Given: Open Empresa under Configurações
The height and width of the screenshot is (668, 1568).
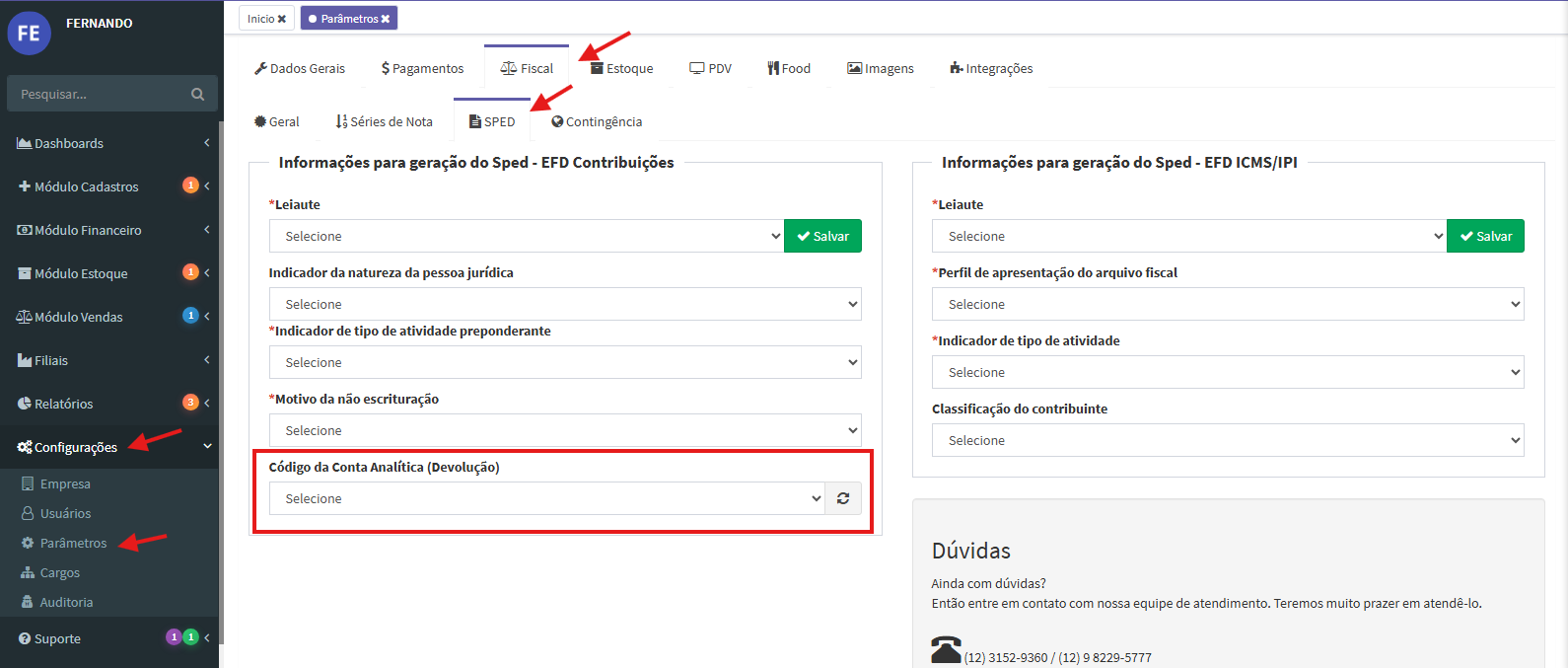Looking at the screenshot, I should 65,483.
